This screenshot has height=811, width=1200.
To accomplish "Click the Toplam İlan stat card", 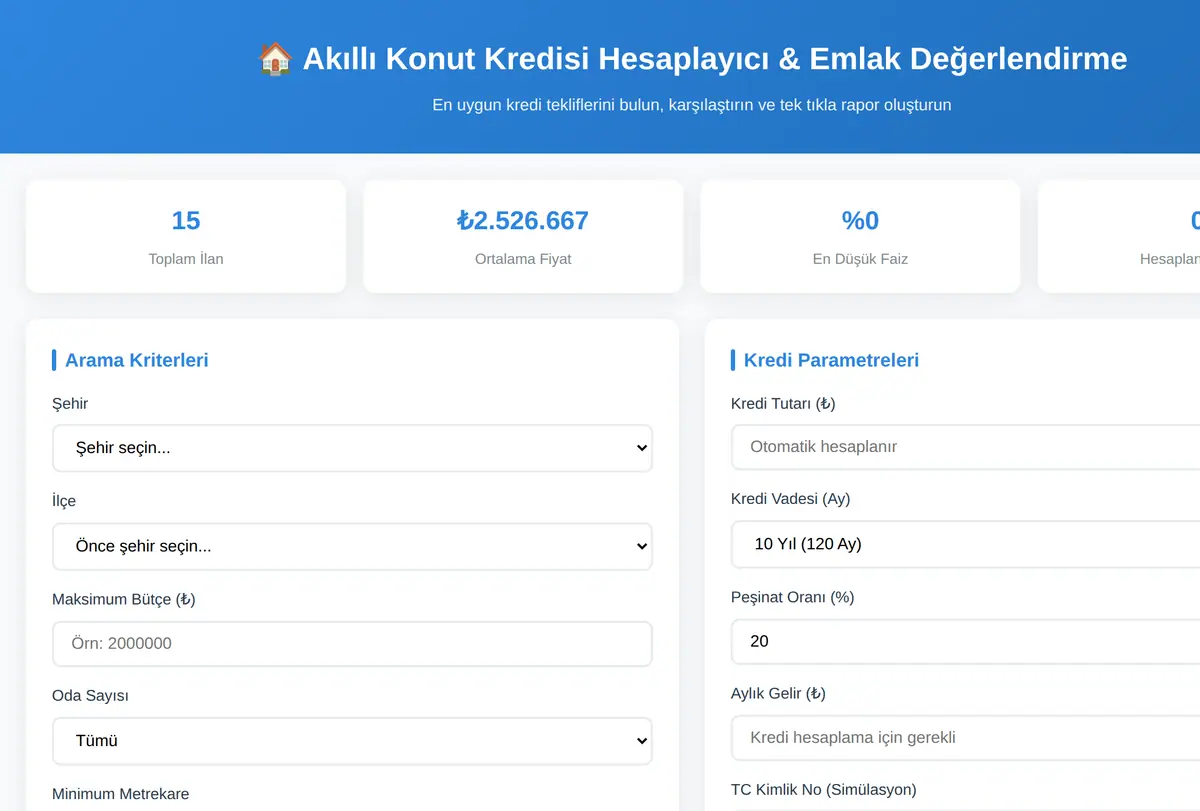I will coord(186,236).
